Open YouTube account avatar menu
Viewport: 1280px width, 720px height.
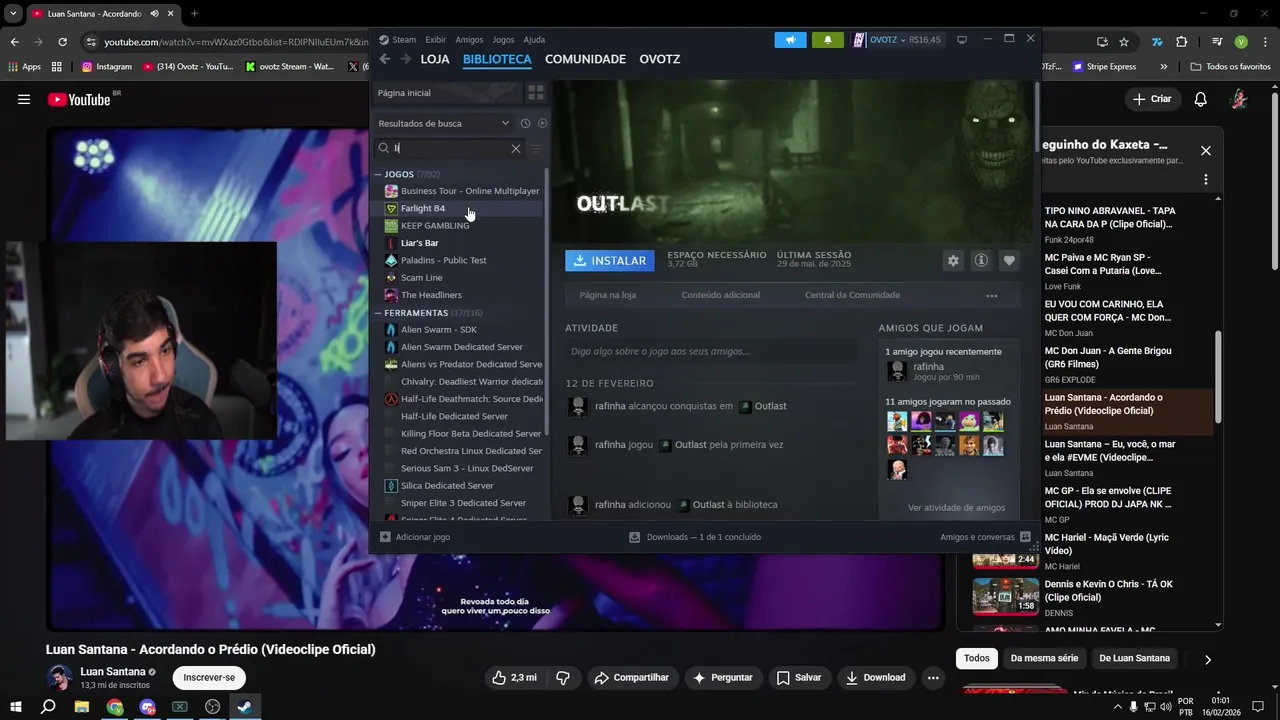pos(1238,99)
